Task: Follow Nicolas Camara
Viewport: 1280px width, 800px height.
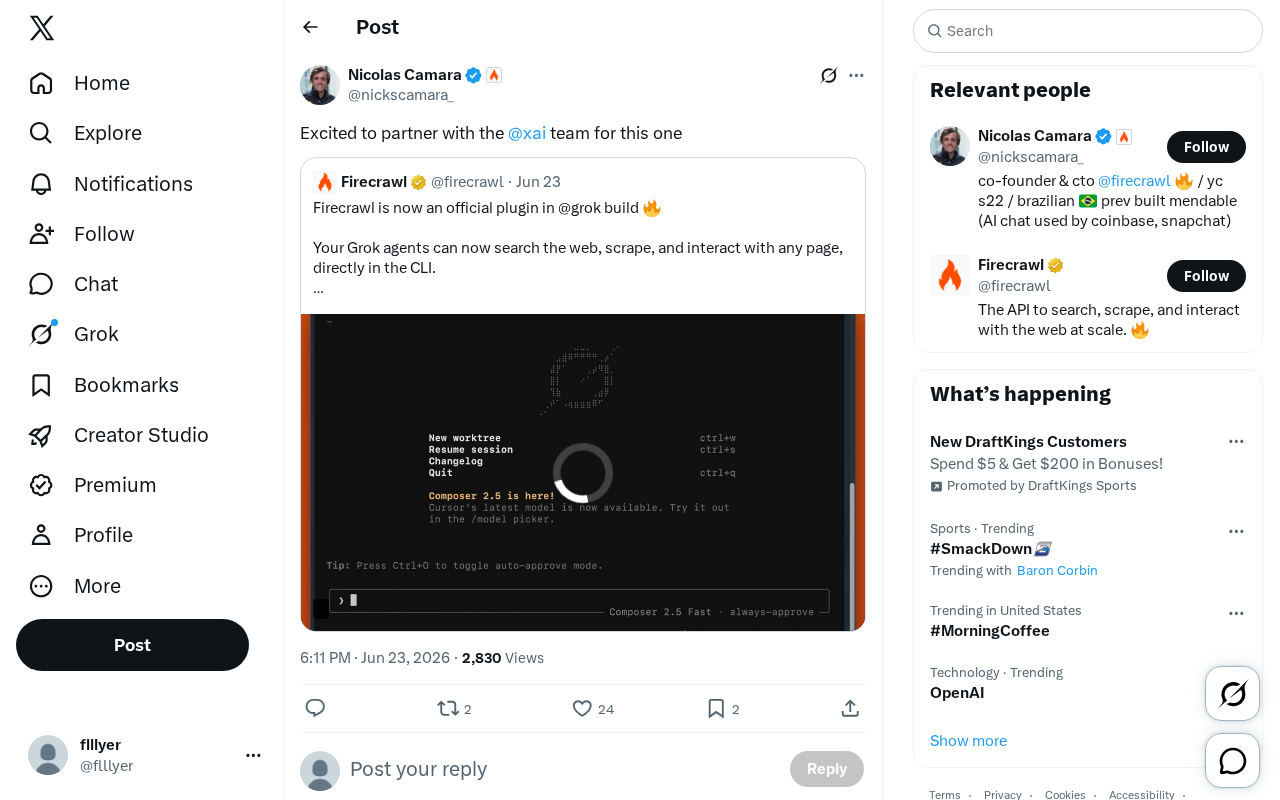Action: click(1206, 147)
